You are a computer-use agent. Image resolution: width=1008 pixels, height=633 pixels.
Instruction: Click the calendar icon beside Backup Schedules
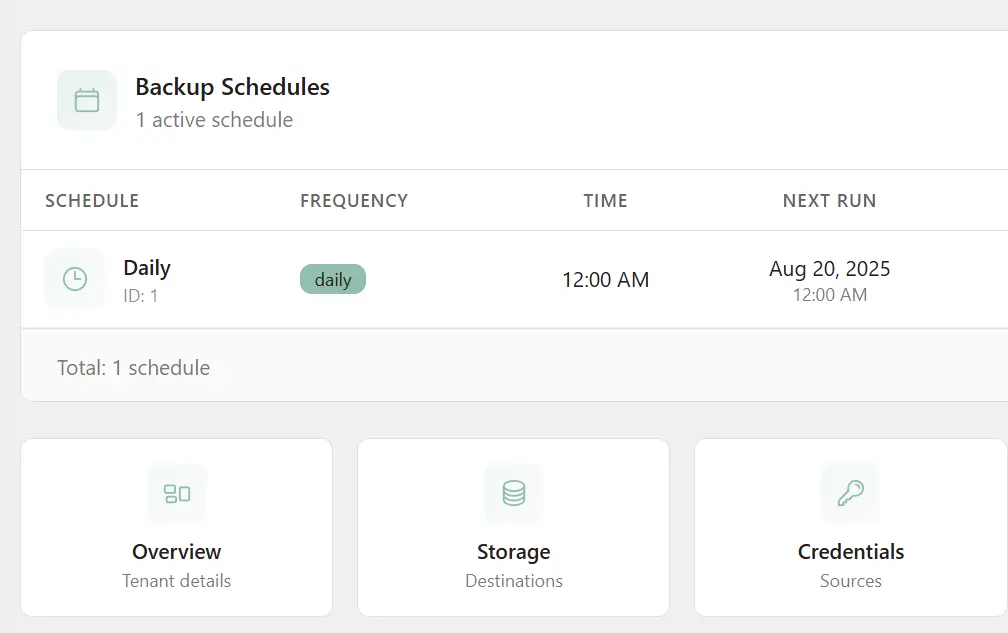coord(87,100)
